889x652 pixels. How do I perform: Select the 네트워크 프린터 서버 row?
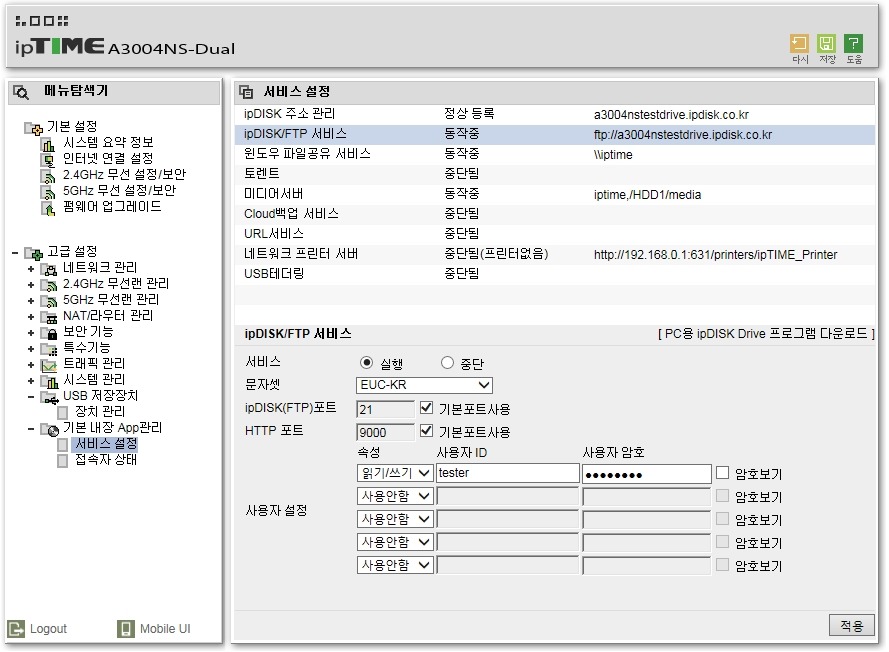[554, 254]
